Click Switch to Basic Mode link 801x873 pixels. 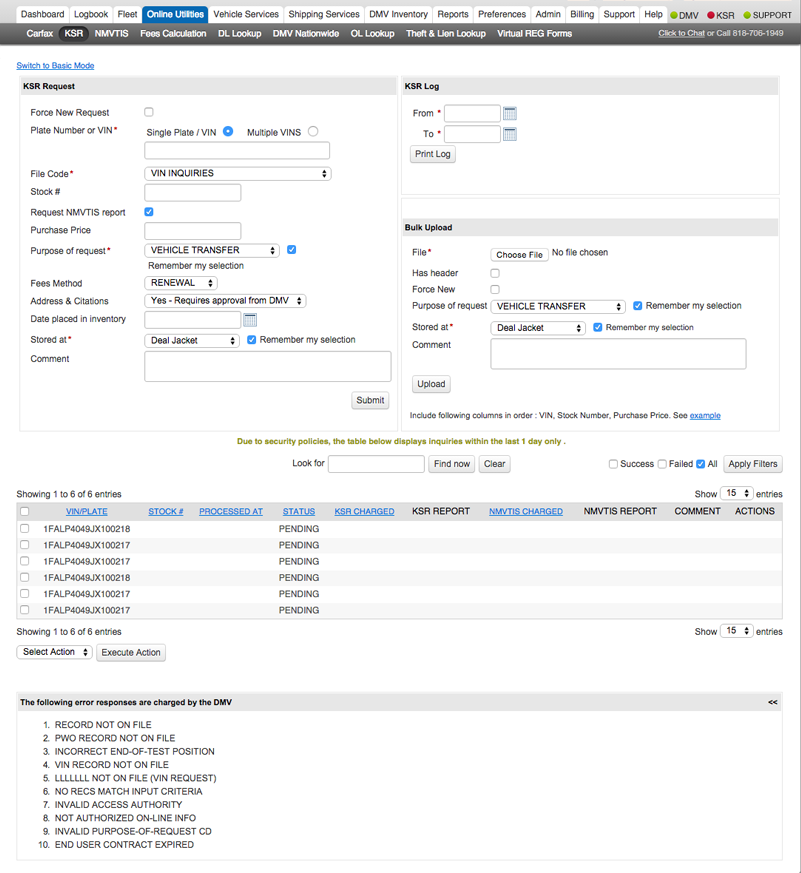55,66
